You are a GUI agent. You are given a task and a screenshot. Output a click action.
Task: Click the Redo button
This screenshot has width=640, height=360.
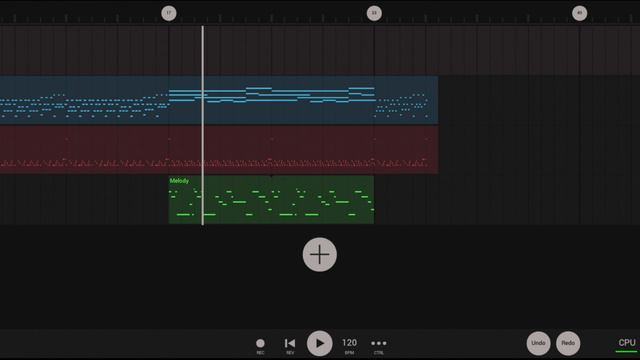[568, 343]
